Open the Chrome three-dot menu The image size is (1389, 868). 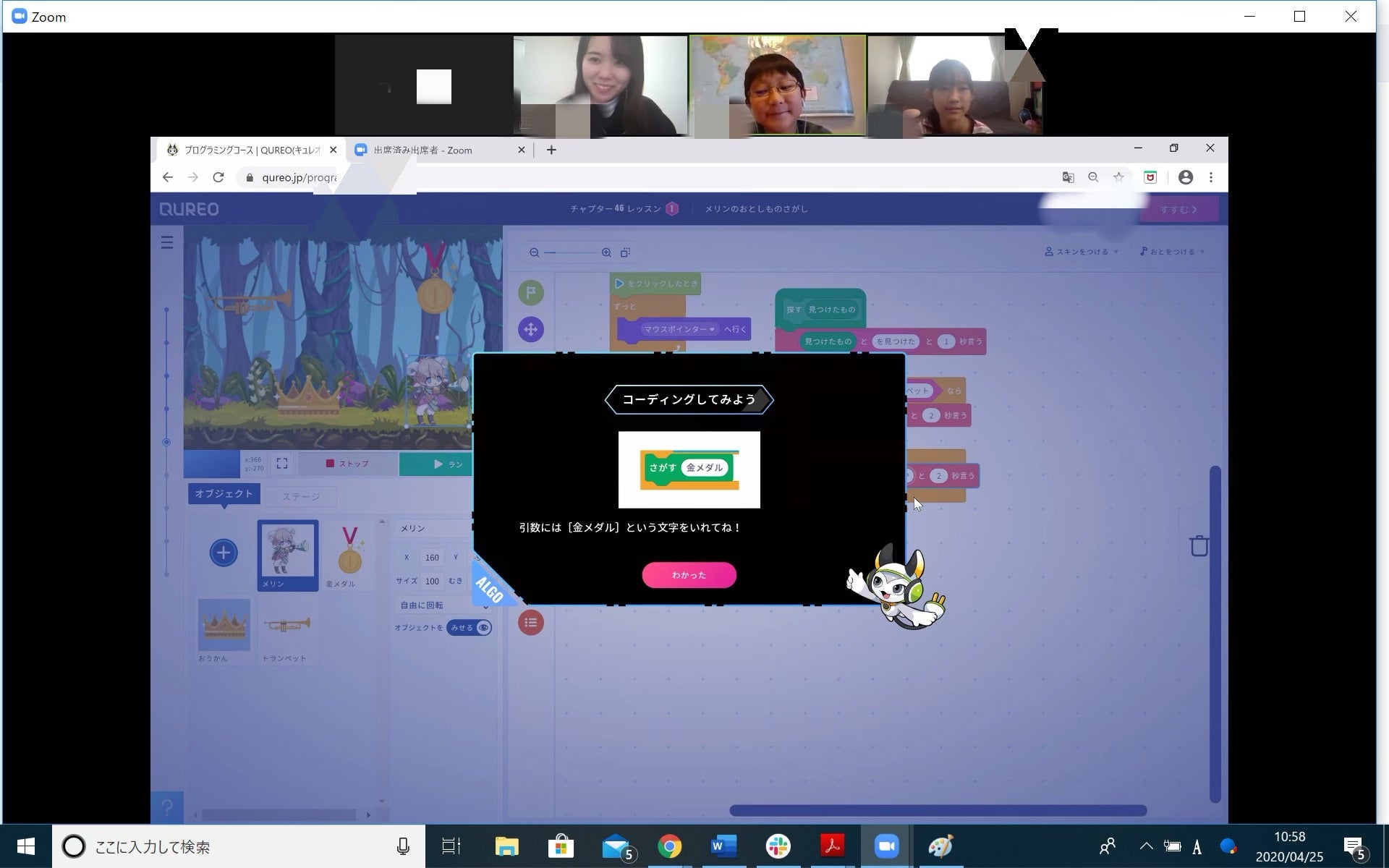(x=1211, y=177)
